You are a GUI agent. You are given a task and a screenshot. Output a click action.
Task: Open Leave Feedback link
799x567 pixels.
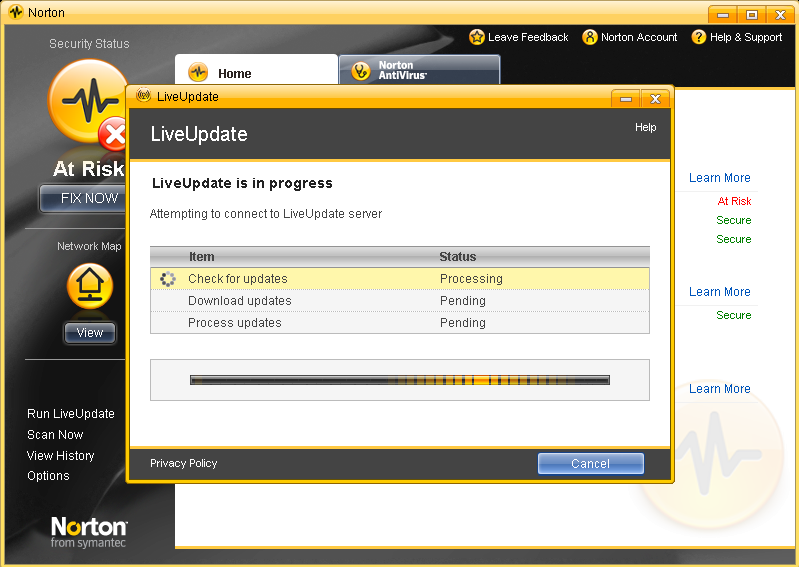pyautogui.click(x=528, y=37)
